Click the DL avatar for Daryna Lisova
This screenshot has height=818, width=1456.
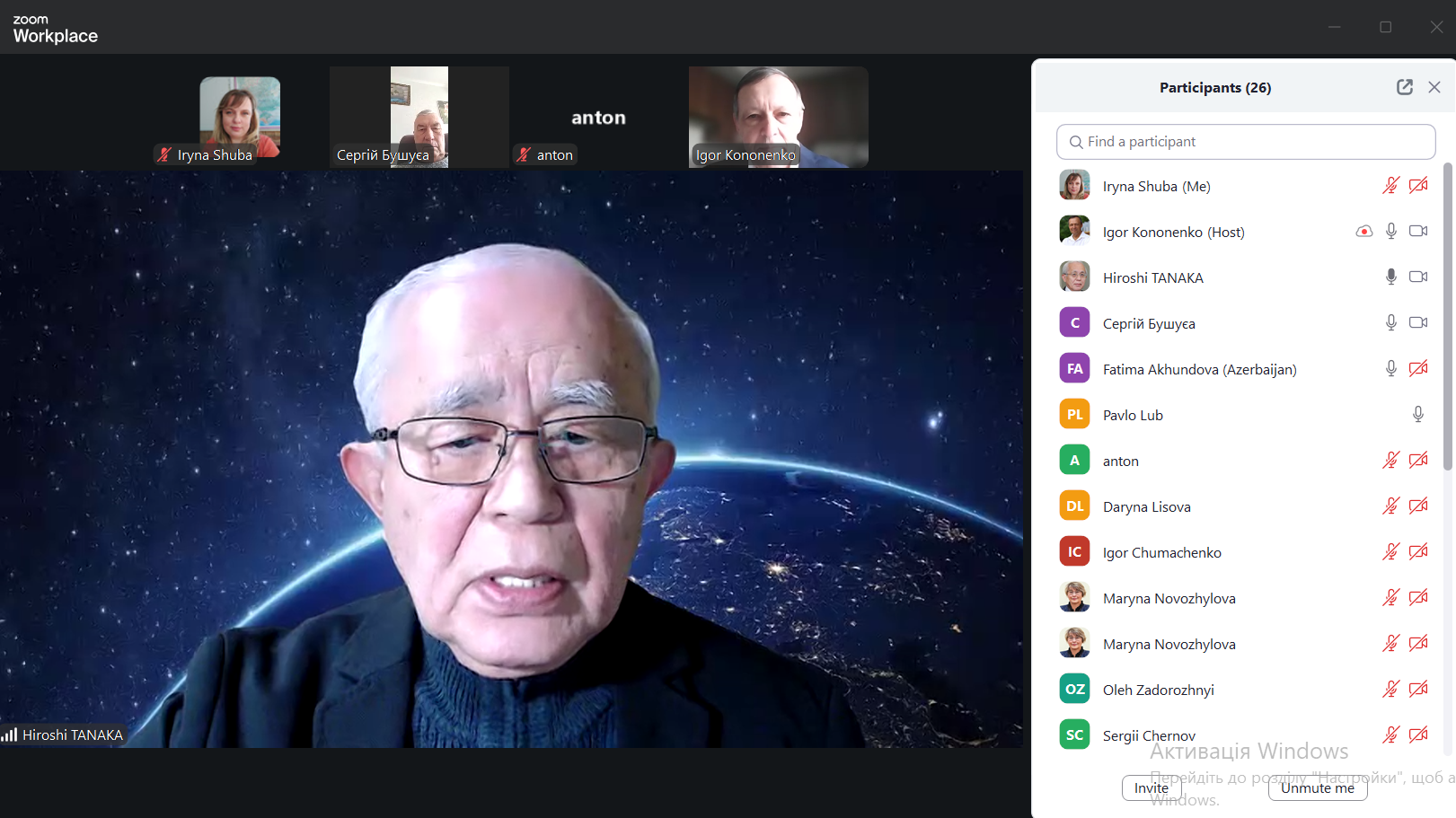pos(1074,506)
